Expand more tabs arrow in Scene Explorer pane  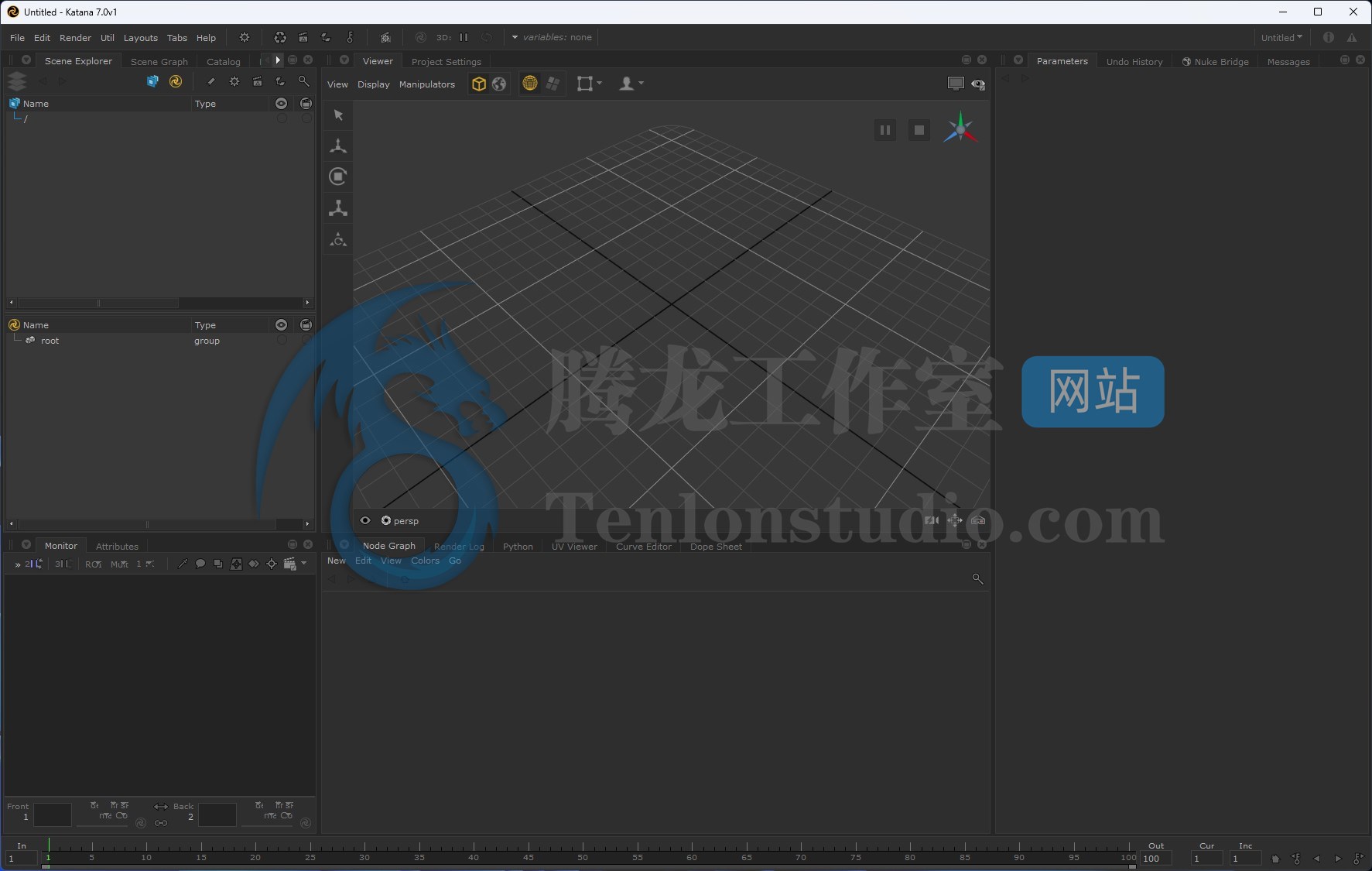point(278,60)
